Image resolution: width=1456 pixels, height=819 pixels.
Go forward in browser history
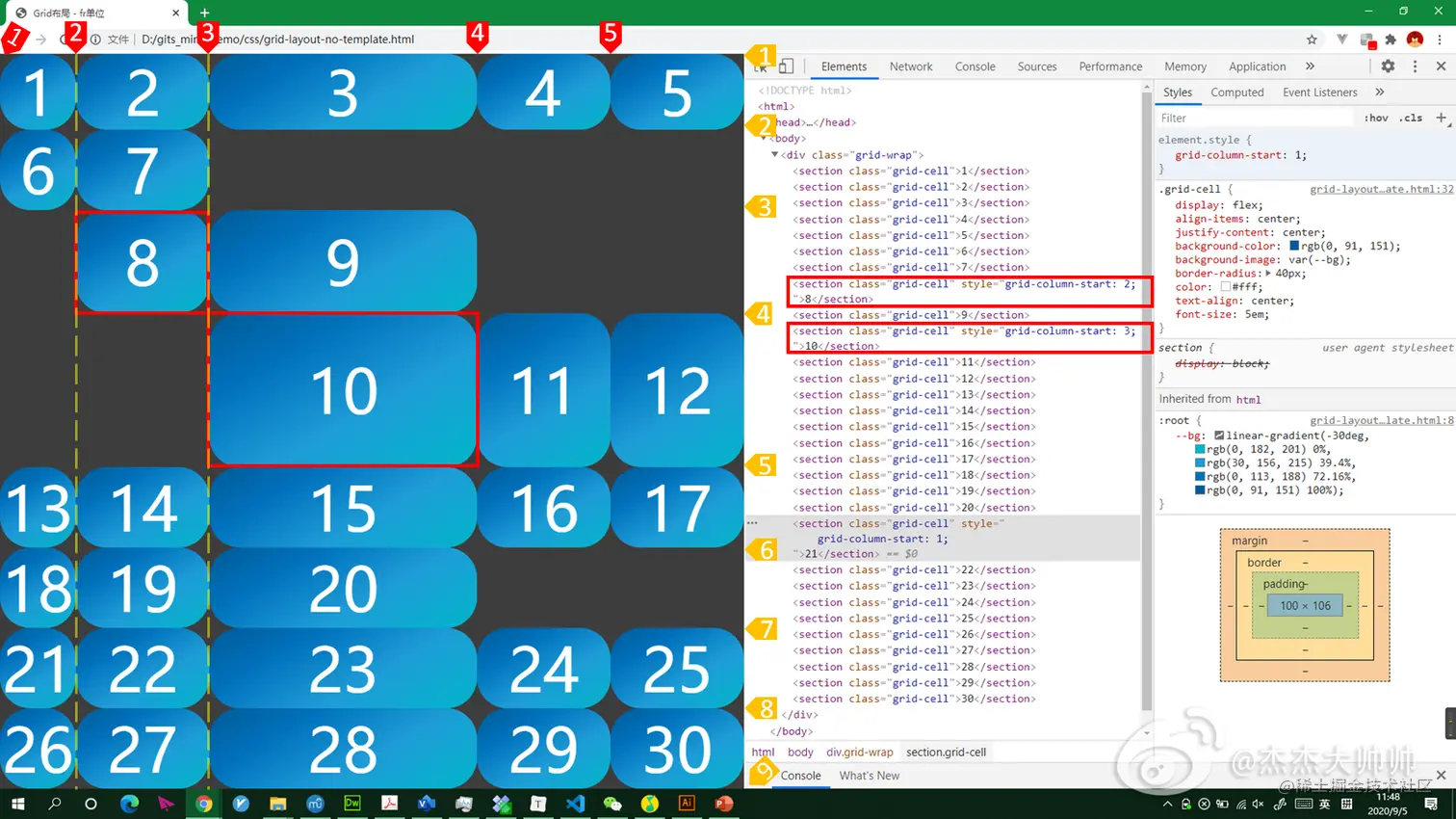coord(40,40)
